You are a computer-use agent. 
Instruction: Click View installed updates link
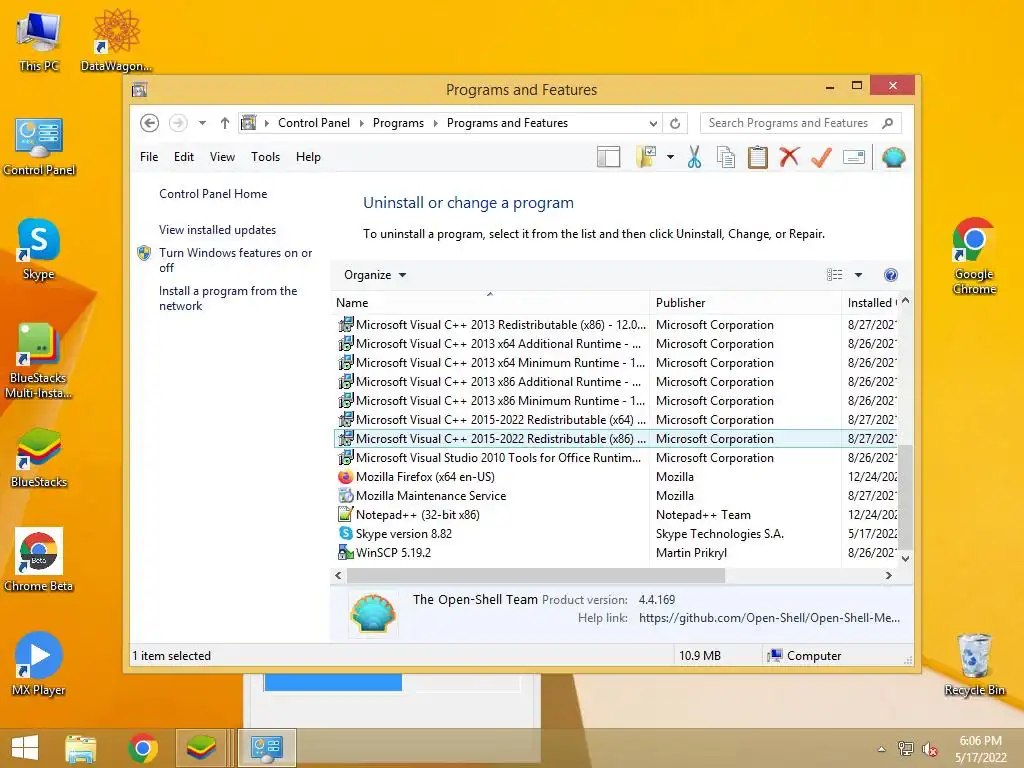tap(217, 230)
